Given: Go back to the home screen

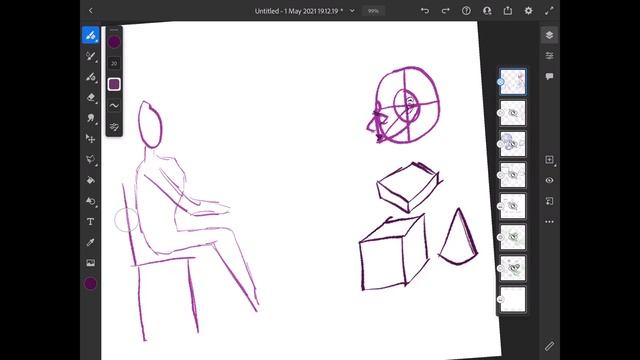Looking at the screenshot, I should (x=91, y=11).
